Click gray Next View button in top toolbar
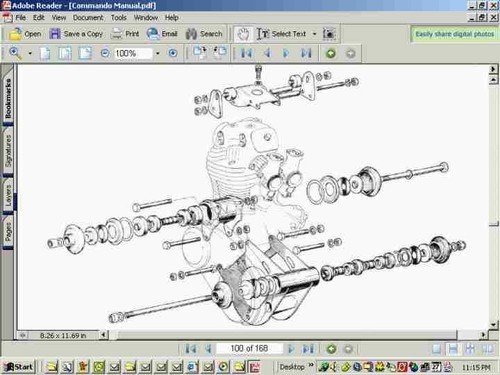The height and width of the screenshot is (375, 500). 350,53
